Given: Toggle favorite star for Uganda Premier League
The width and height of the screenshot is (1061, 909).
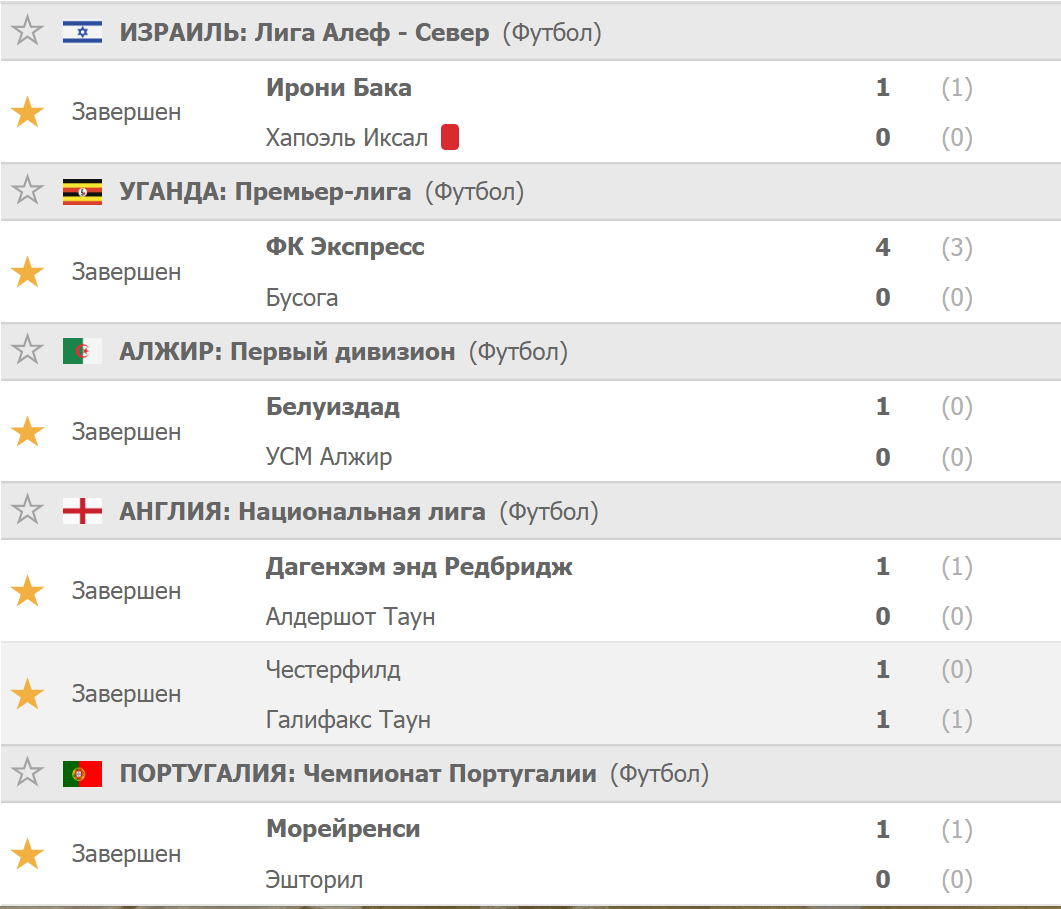Looking at the screenshot, I should point(27,191).
